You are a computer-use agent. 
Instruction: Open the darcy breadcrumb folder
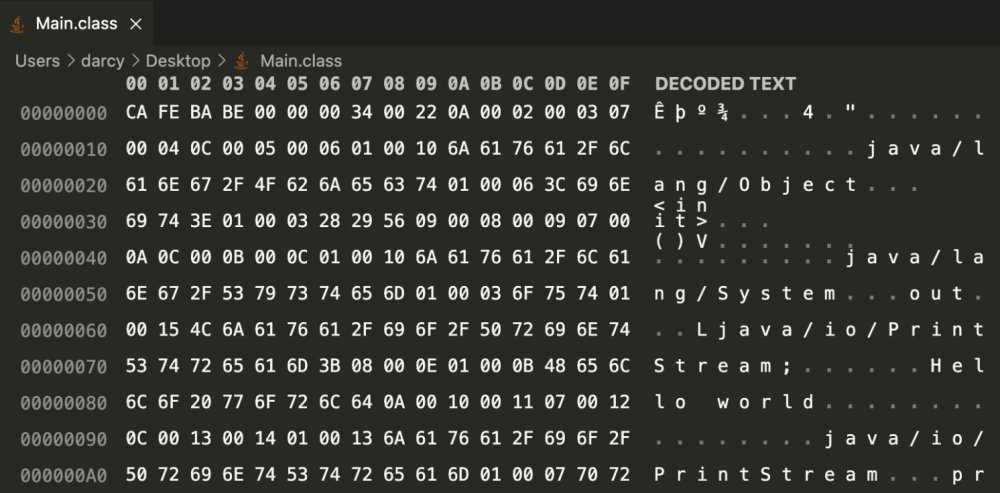tap(101, 61)
